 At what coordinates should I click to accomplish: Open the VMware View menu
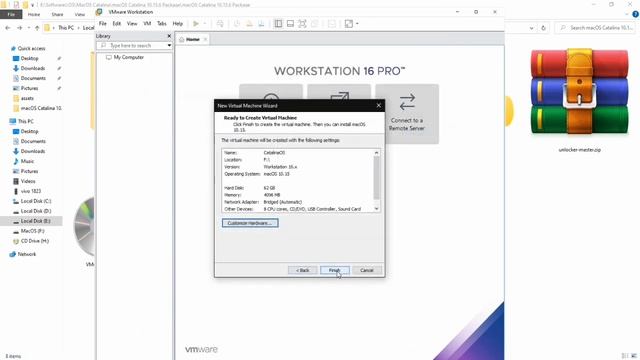(132, 24)
